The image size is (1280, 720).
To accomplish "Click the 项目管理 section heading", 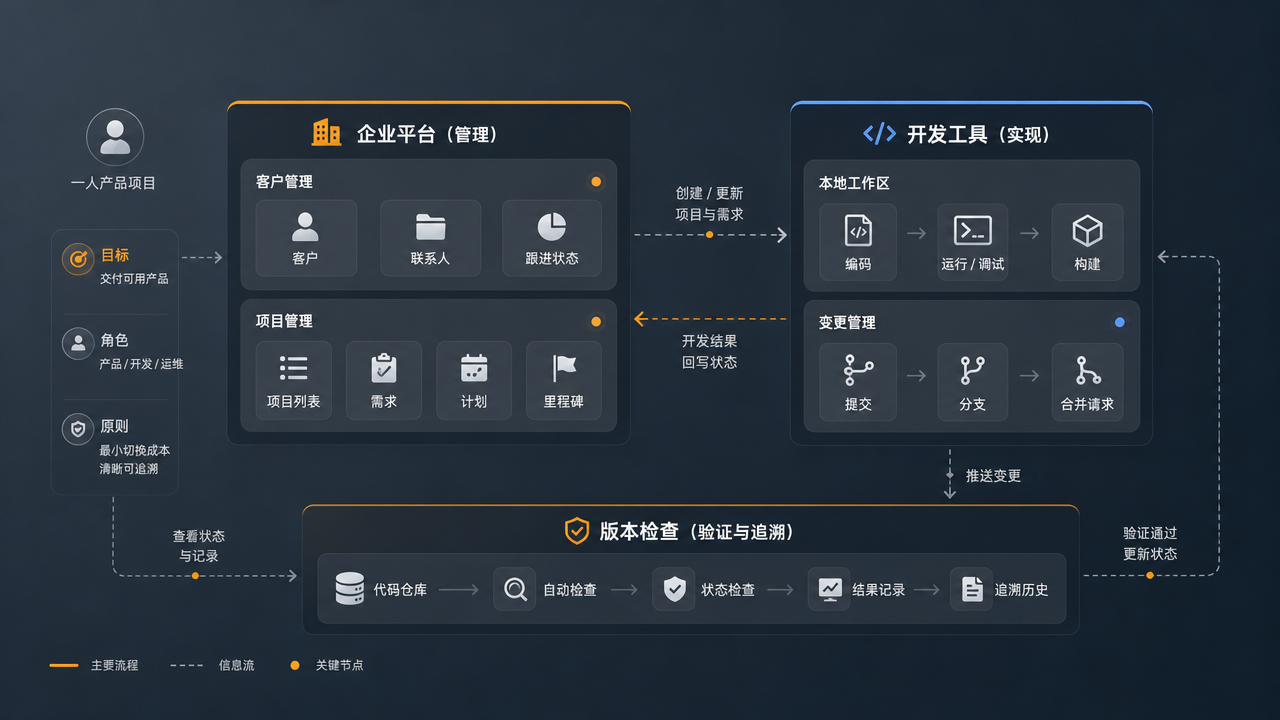I will [x=284, y=321].
